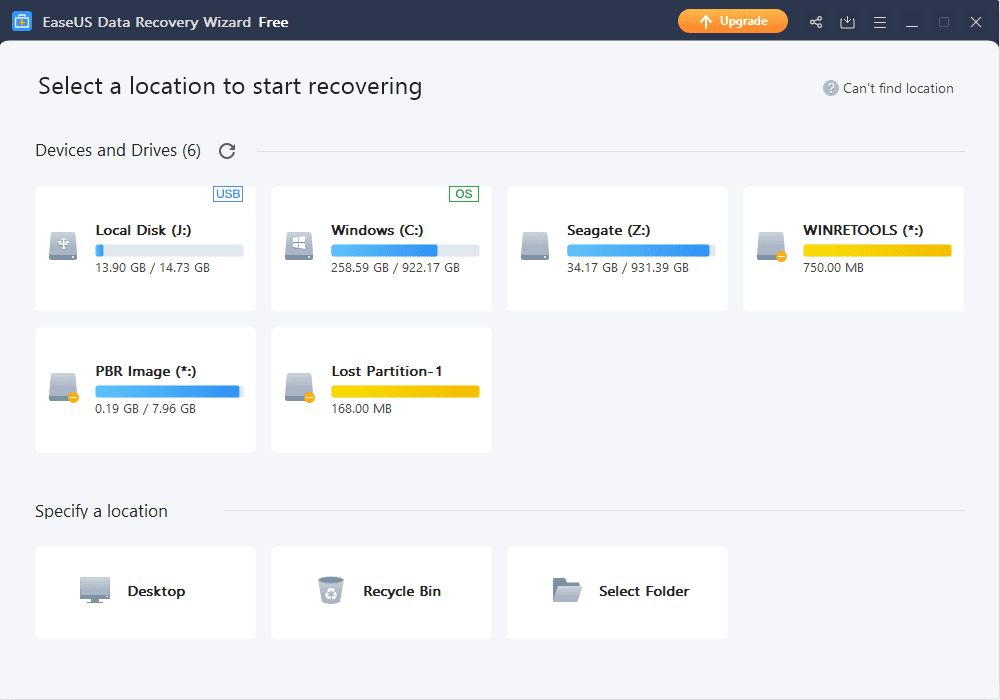Open the Recycle Bin recovery location
The width and height of the screenshot is (1000, 700).
pyautogui.click(x=380, y=592)
